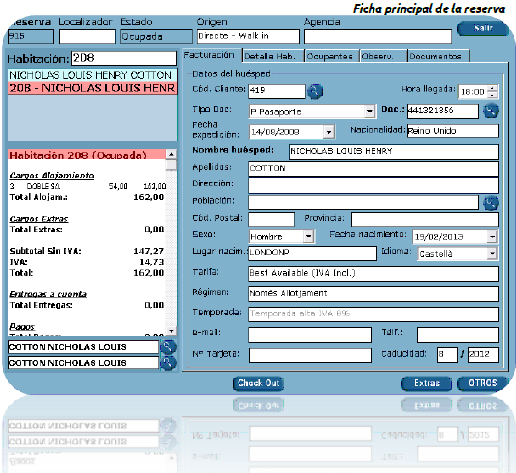Click search icon beside first COTTON NICHOLAS LOUIS field

(x=168, y=347)
